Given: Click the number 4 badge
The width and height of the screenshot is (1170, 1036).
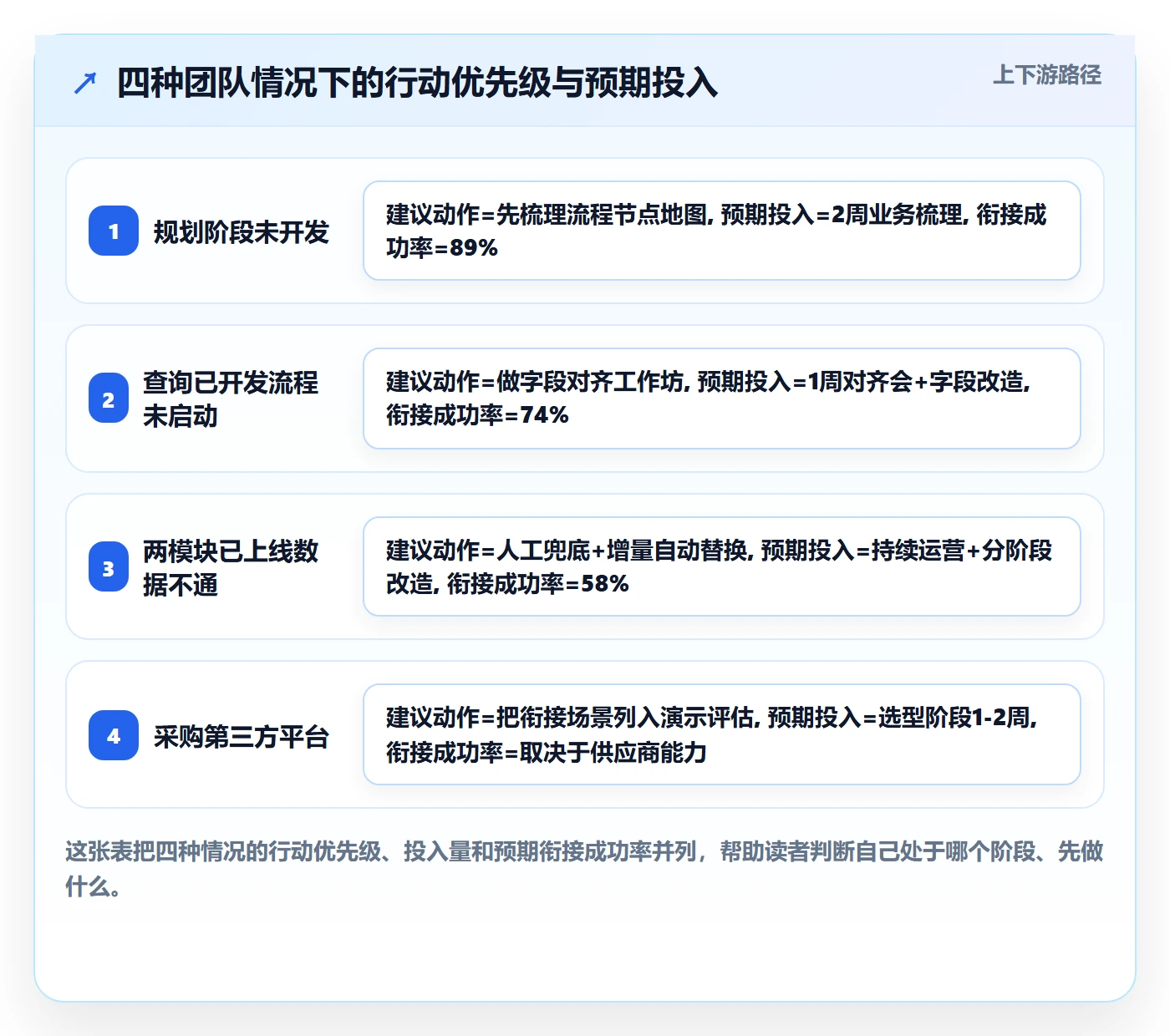Looking at the screenshot, I should 114,735.
